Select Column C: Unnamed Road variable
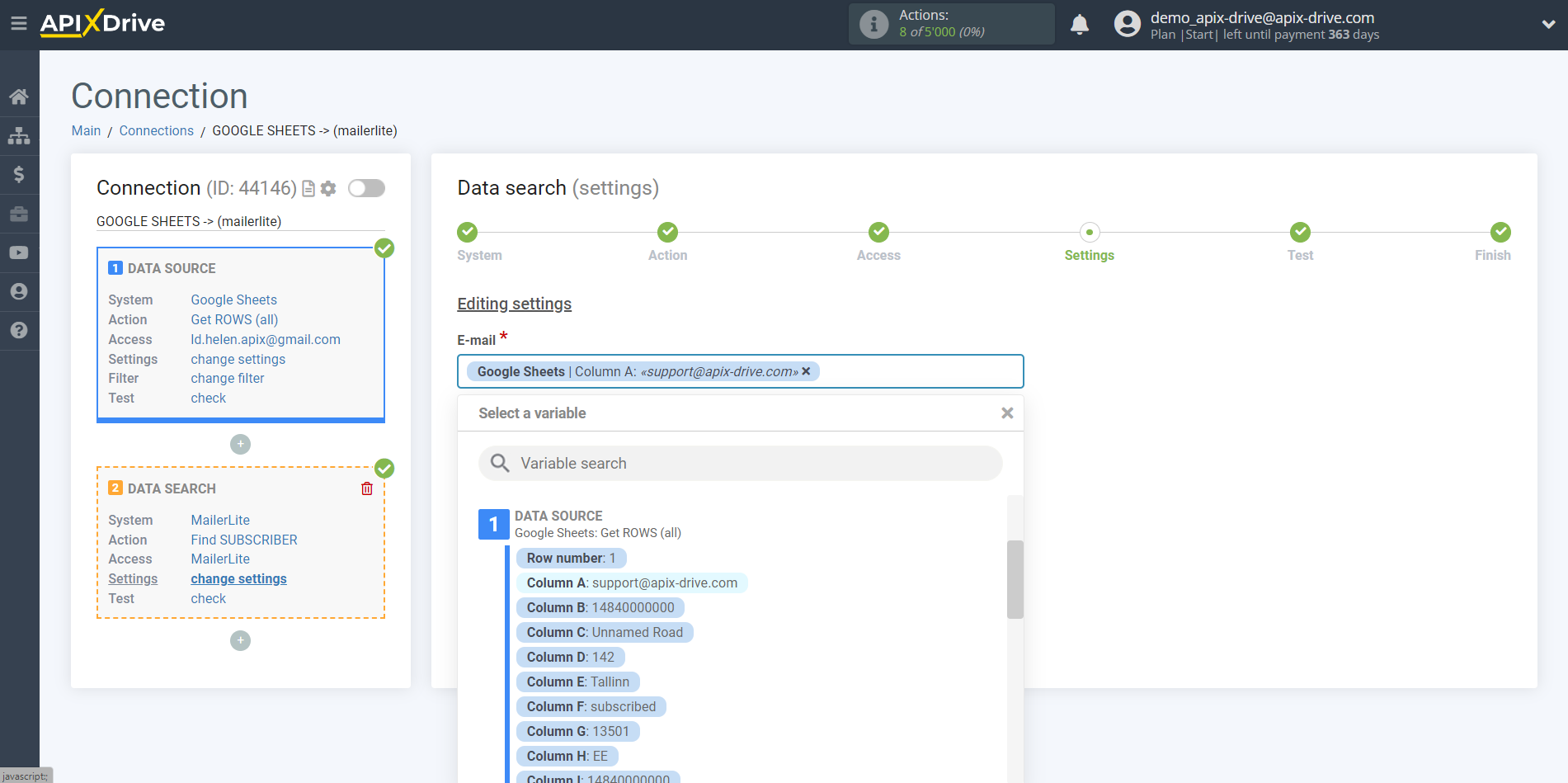Image resolution: width=1568 pixels, height=783 pixels. [605, 632]
